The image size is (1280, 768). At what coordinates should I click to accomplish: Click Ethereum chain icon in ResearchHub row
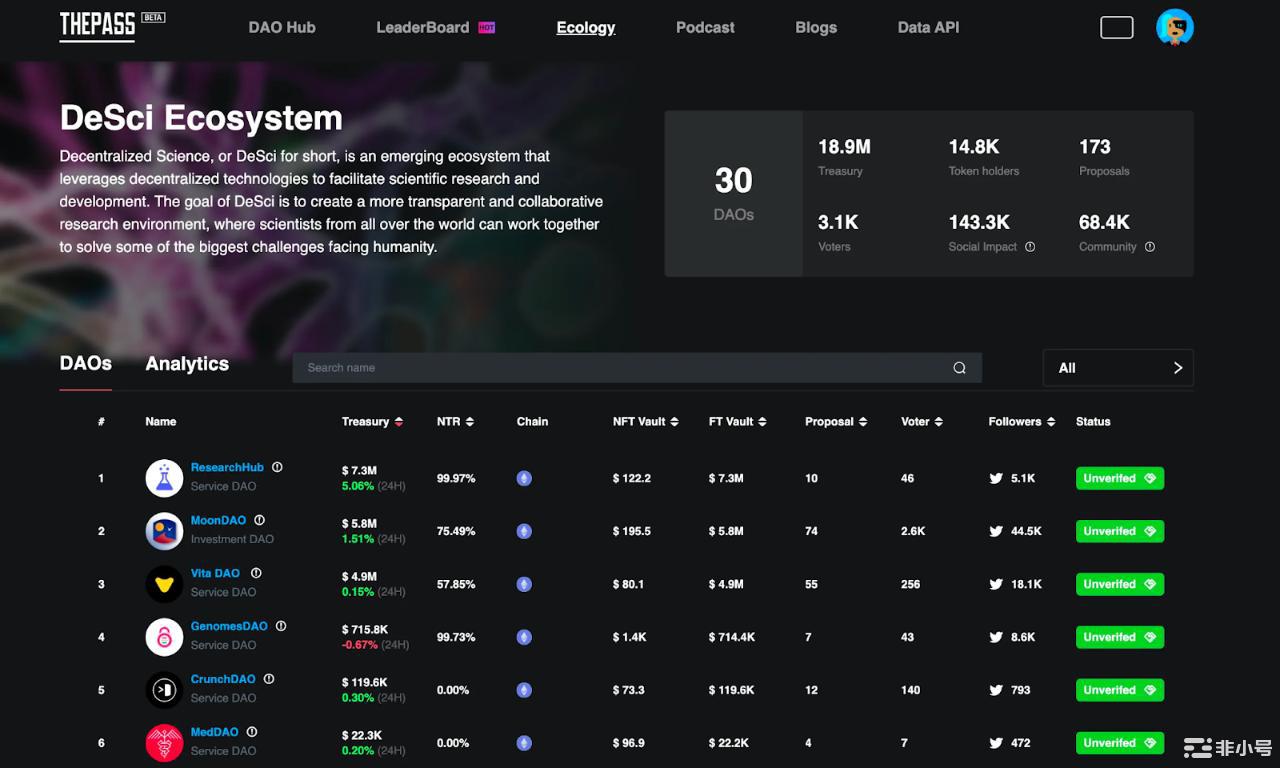(524, 478)
